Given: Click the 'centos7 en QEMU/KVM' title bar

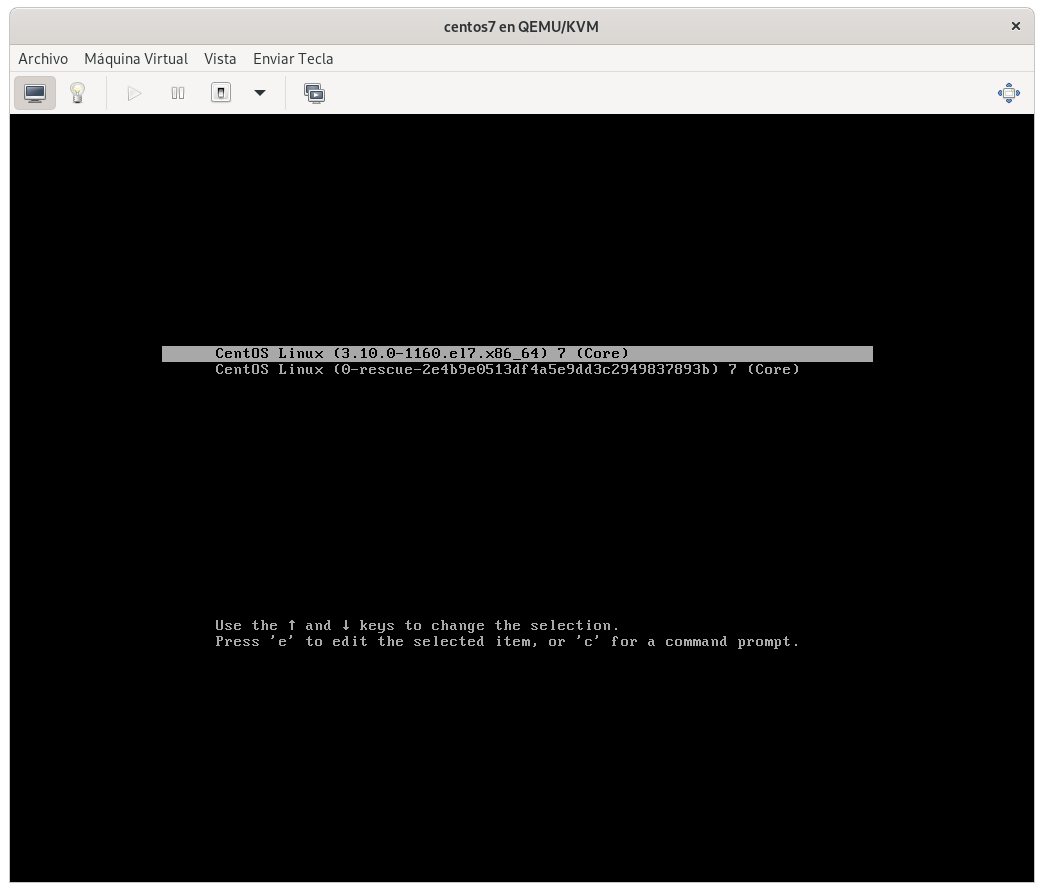Looking at the screenshot, I should pyautogui.click(x=521, y=27).
